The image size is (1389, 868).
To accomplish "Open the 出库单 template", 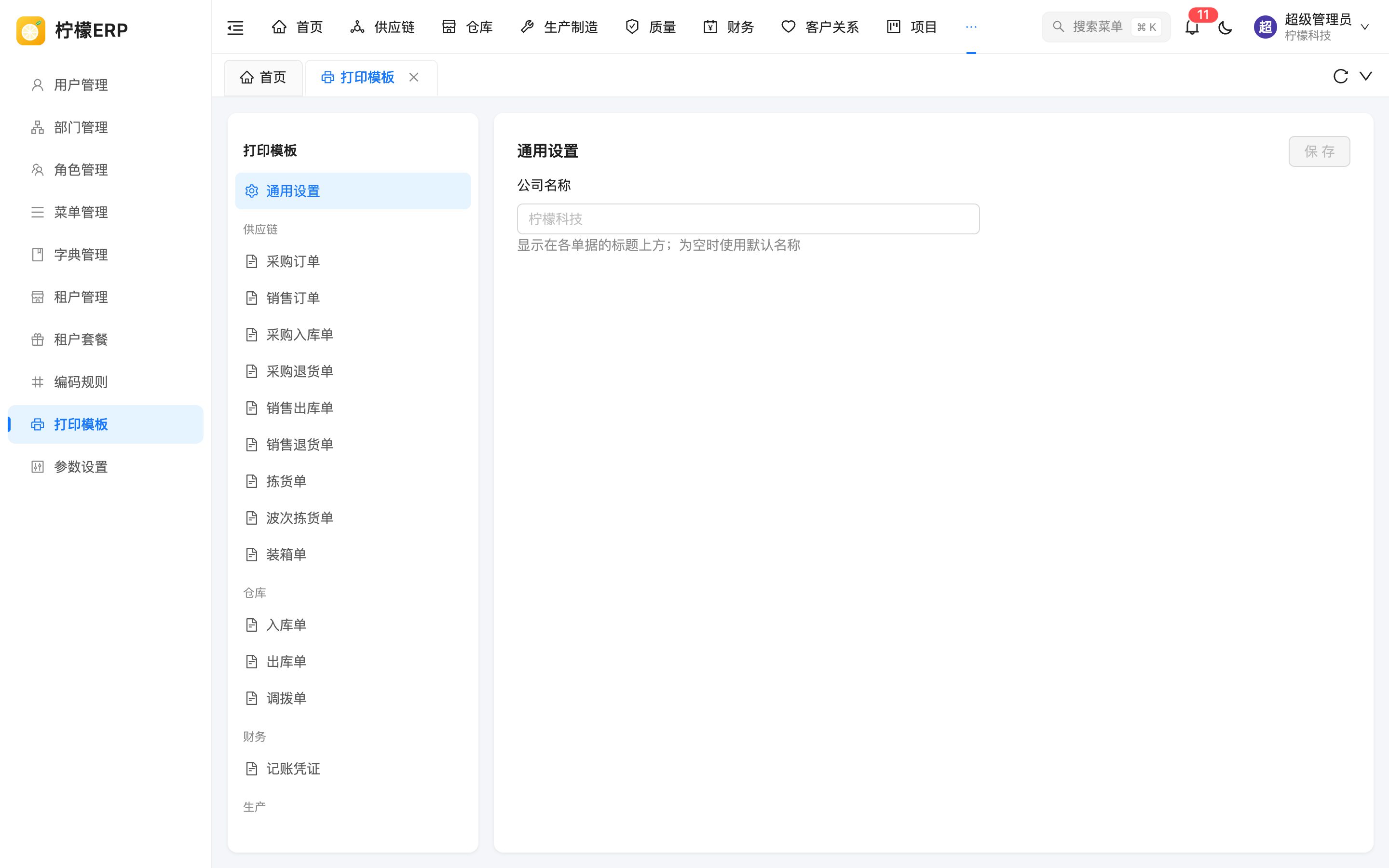I will tap(353, 662).
